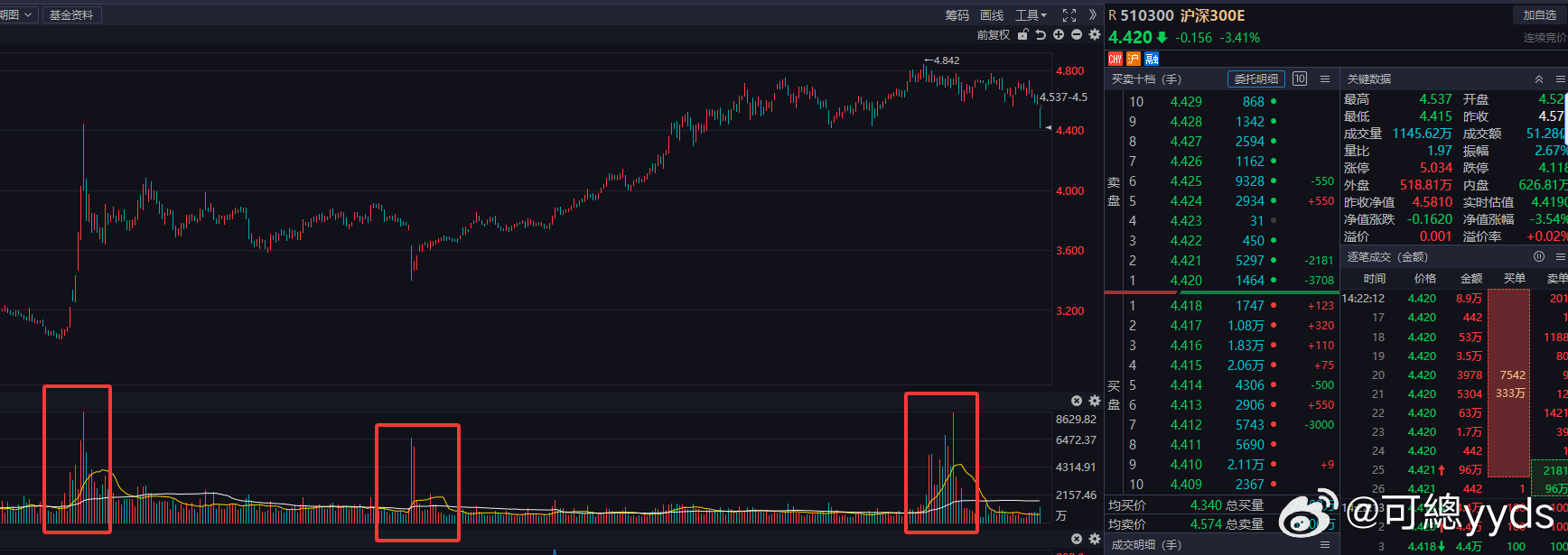Click the stock code 510300 title

click(1147, 15)
